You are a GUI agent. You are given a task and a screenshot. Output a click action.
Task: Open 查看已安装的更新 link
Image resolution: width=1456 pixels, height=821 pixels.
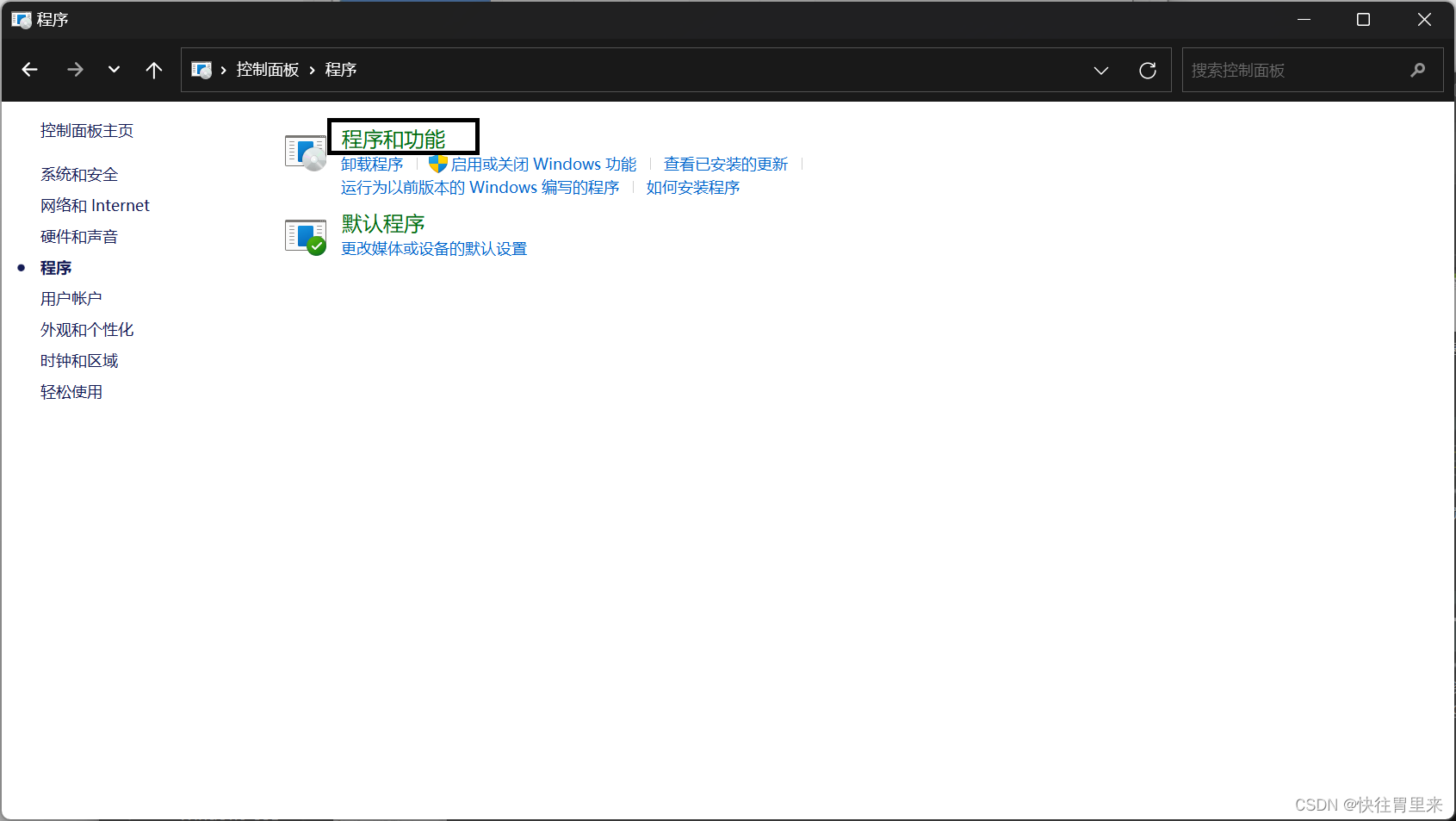[726, 165]
